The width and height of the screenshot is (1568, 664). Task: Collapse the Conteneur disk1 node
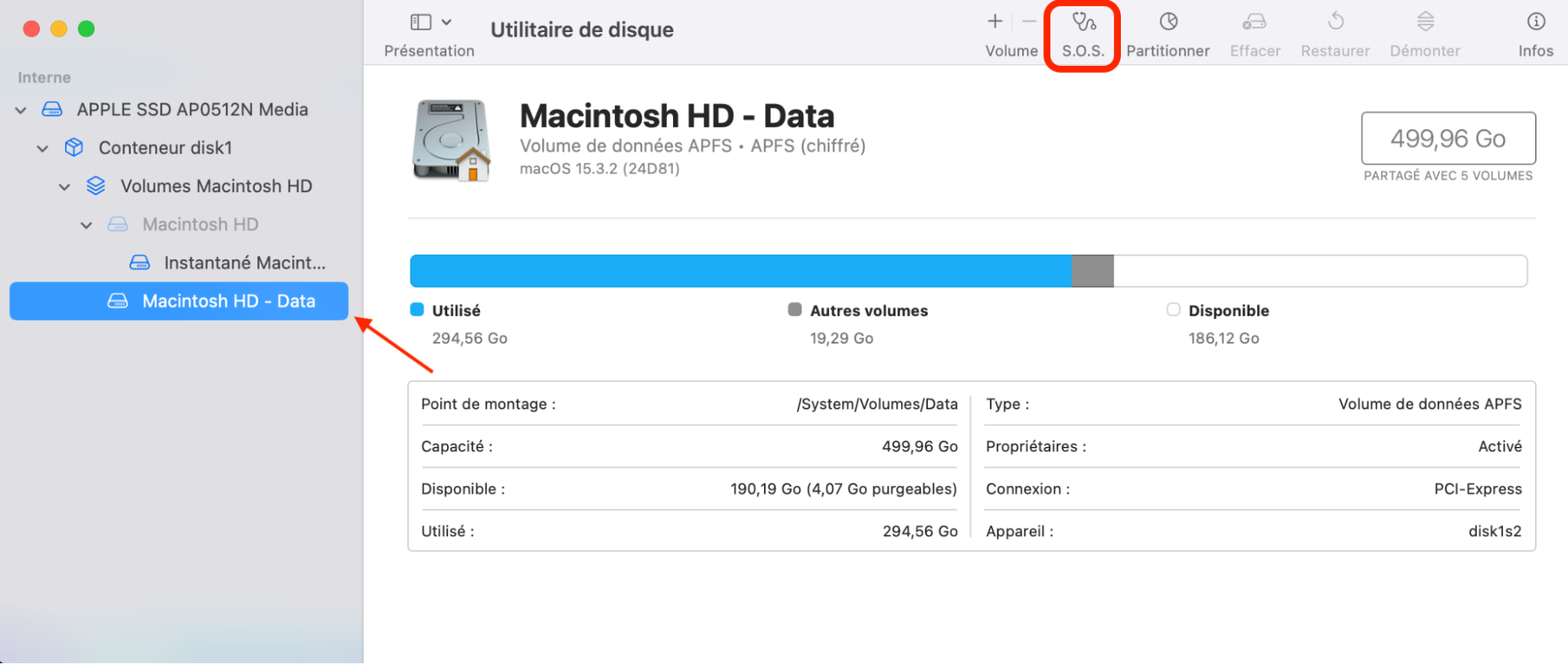click(43, 148)
